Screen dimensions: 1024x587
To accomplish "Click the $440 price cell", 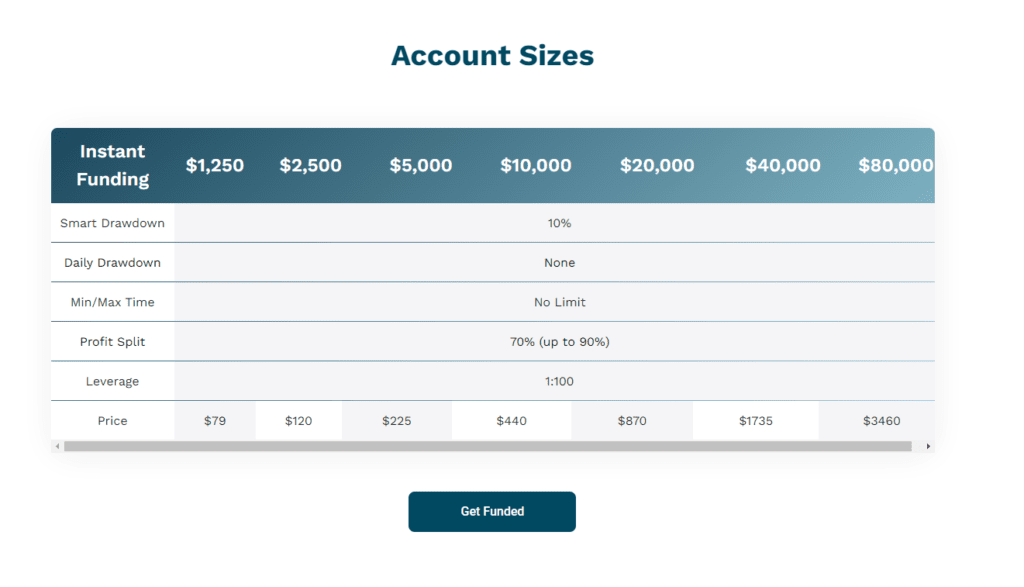I will [x=511, y=421].
